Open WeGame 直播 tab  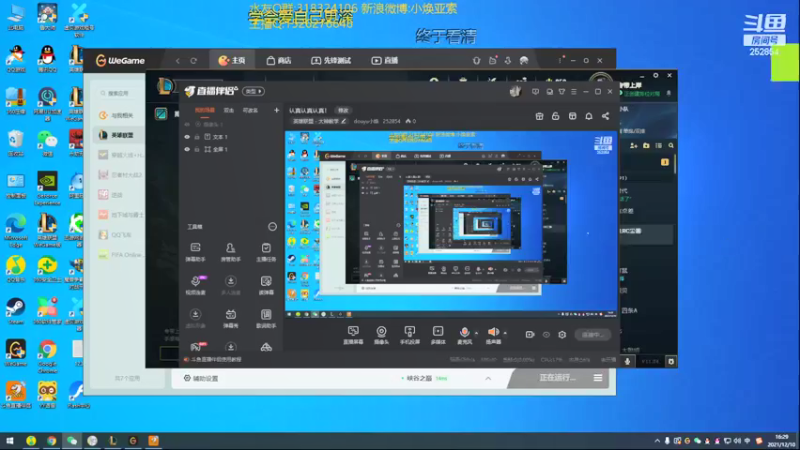385,60
